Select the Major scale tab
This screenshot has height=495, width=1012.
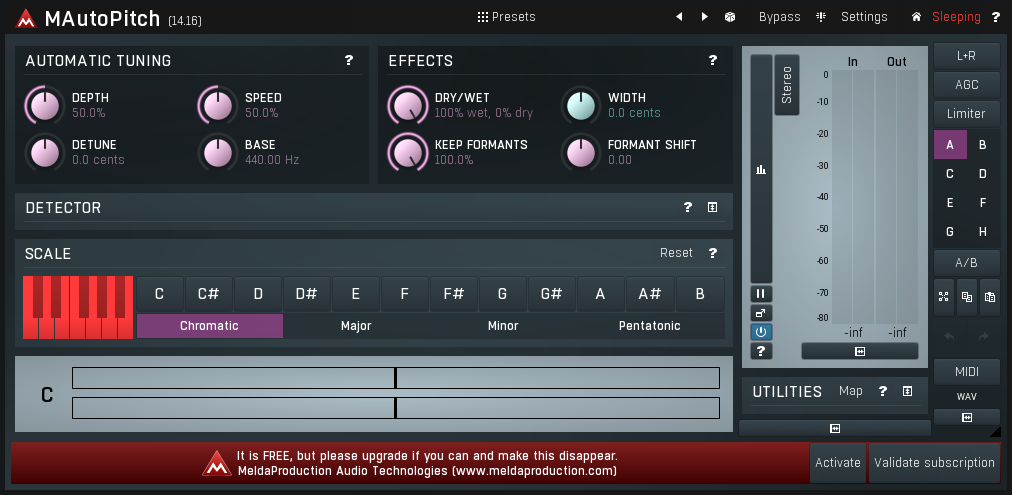(x=356, y=326)
